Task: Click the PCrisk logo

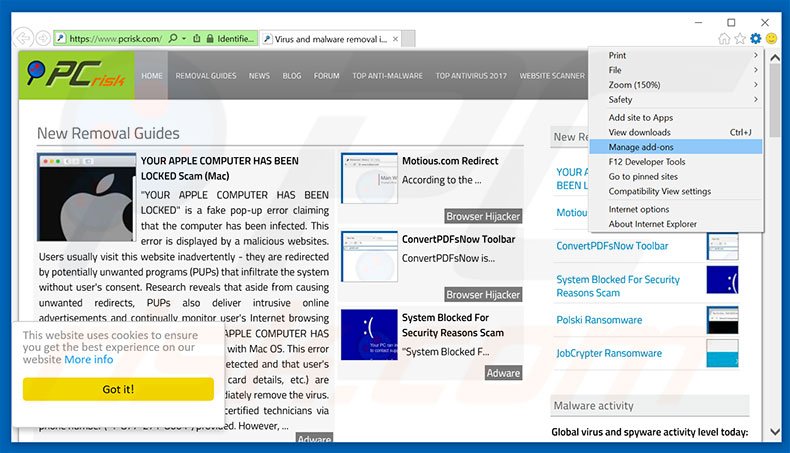Action: 75,76
